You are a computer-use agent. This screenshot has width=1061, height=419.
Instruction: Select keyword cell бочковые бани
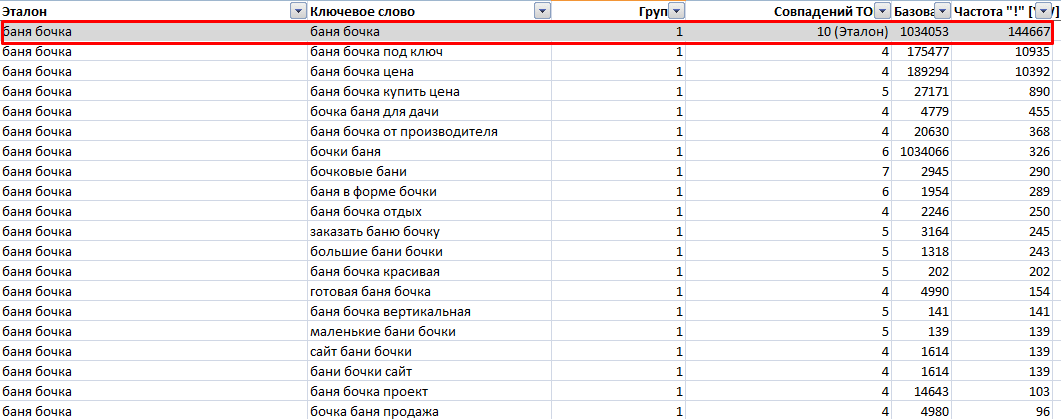click(358, 172)
